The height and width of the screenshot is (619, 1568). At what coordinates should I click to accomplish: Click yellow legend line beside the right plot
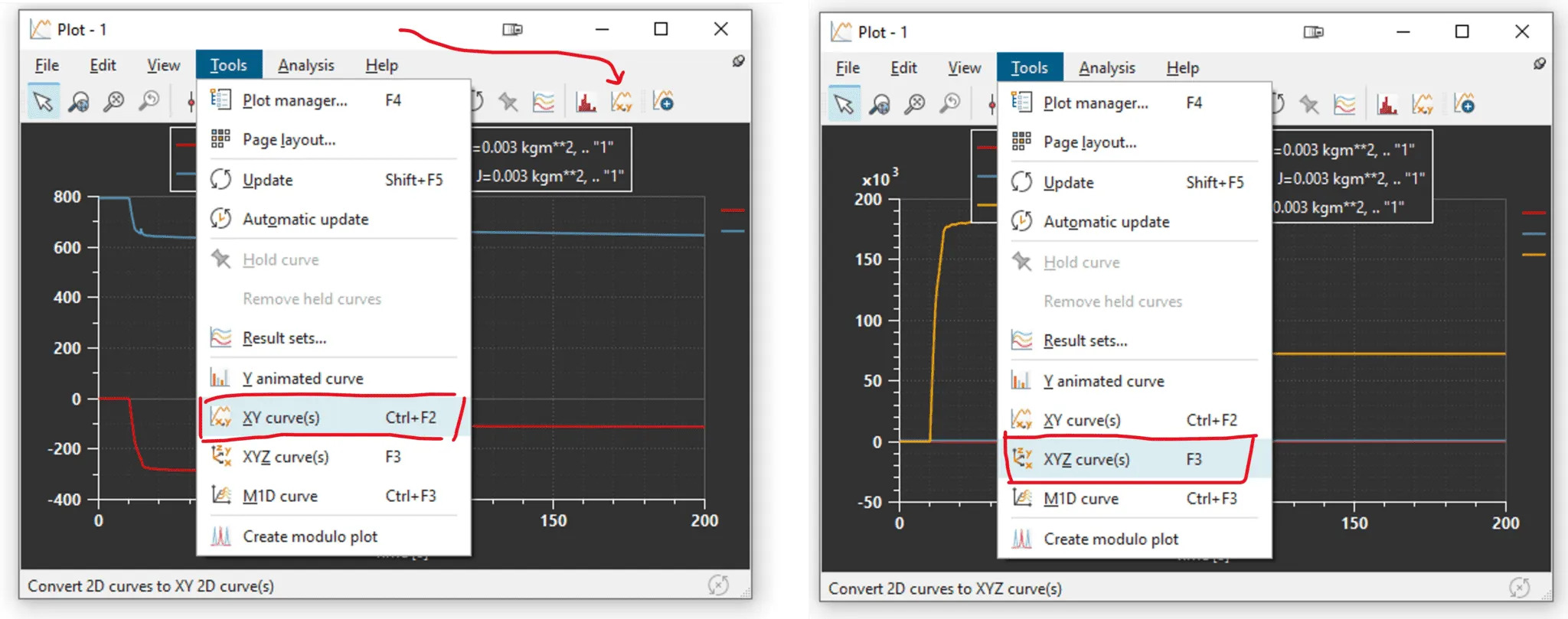coord(1534,255)
